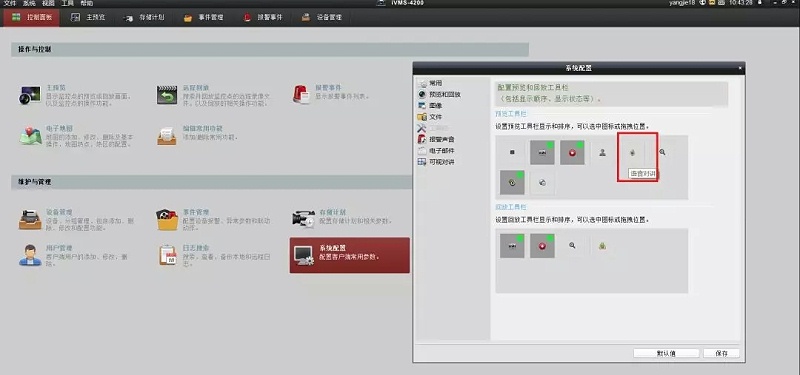Select the stop icon in preview toolbar
Image resolution: width=800 pixels, height=375 pixels.
512,152
